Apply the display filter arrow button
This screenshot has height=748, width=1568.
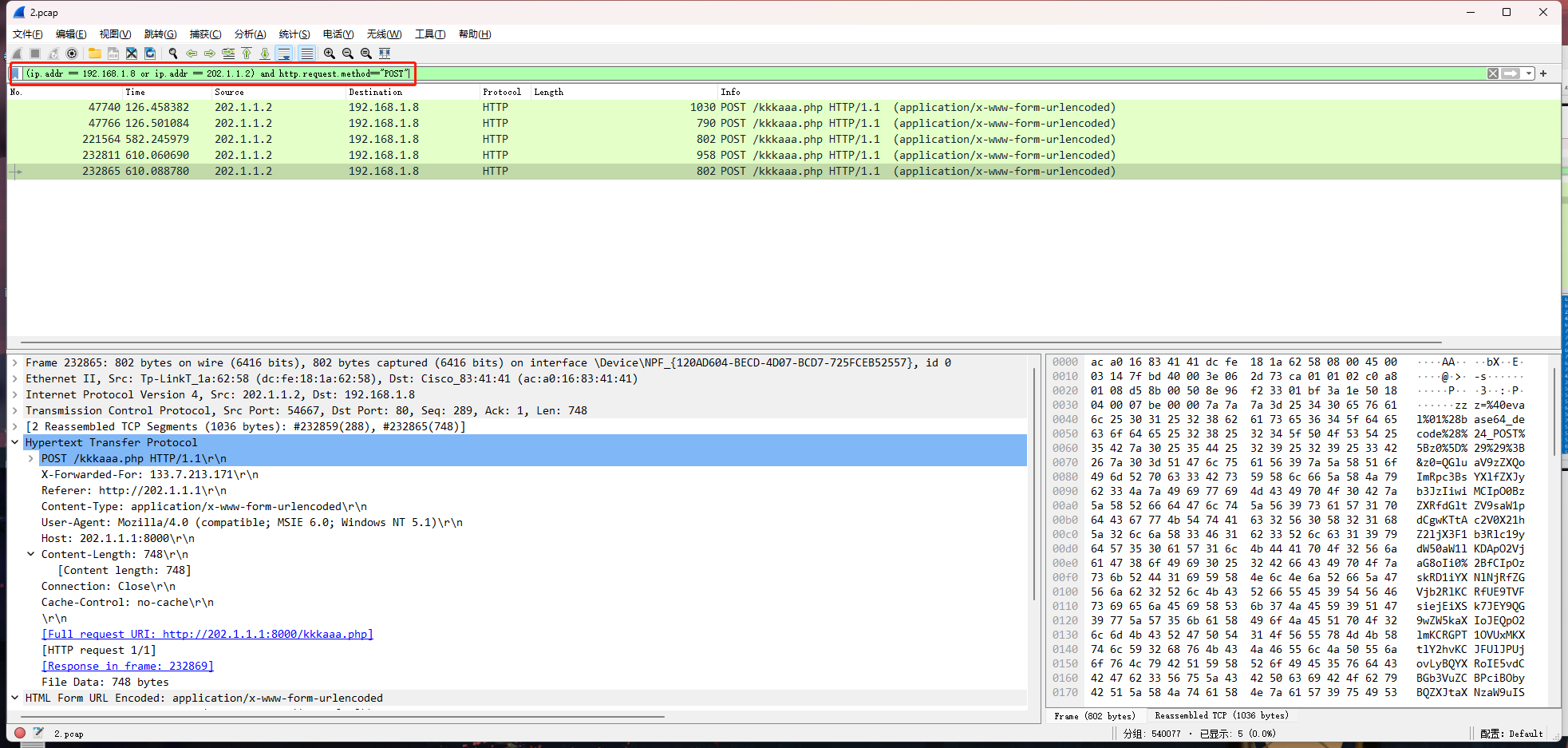[x=1511, y=73]
